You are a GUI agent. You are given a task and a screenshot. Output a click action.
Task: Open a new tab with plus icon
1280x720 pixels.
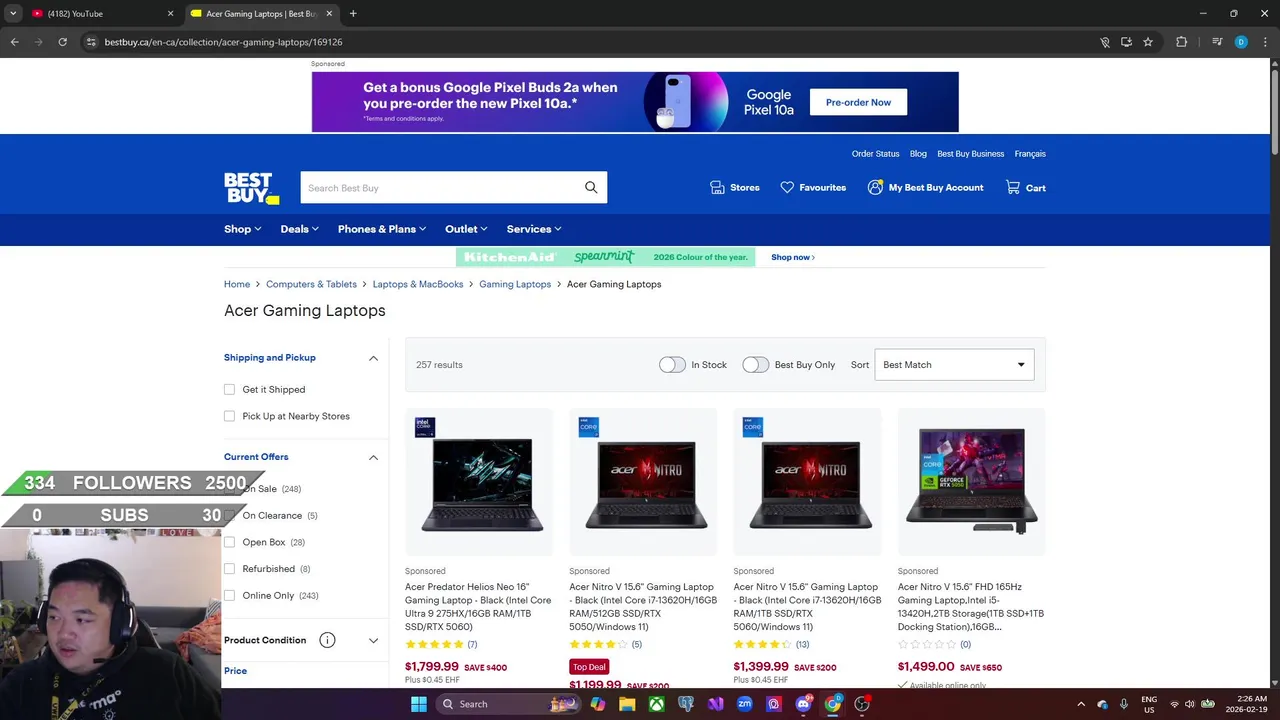click(x=353, y=14)
